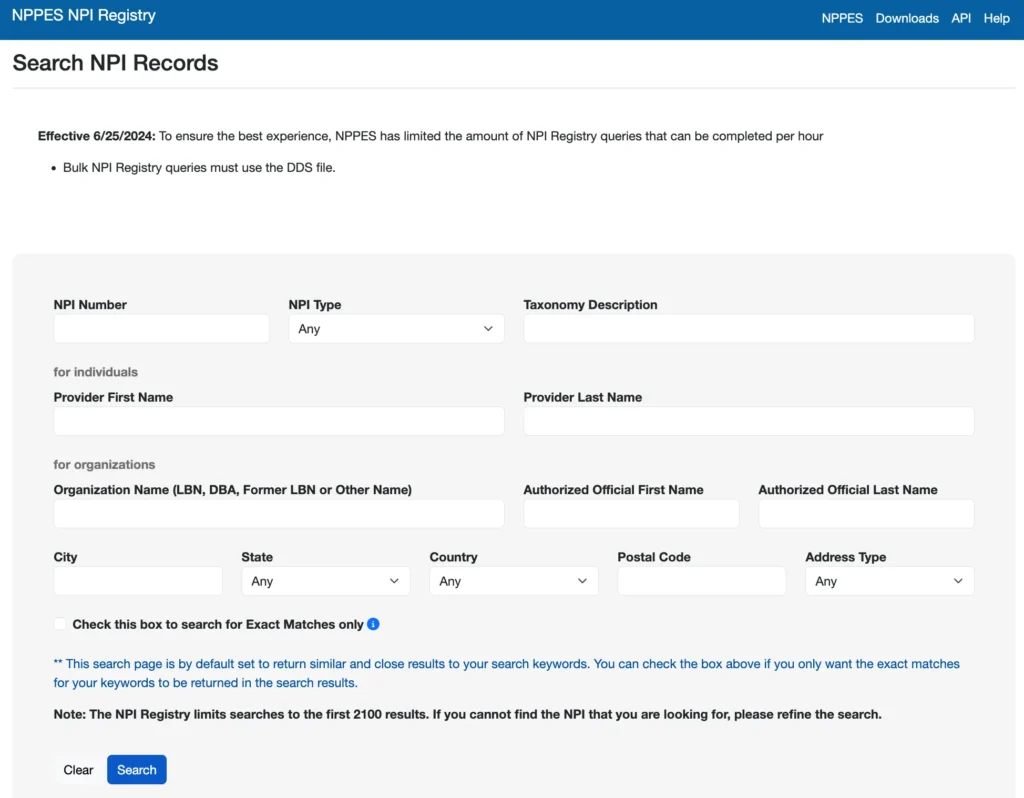Select the City text field
Viewport: 1024px width, 798px height.
click(x=138, y=581)
